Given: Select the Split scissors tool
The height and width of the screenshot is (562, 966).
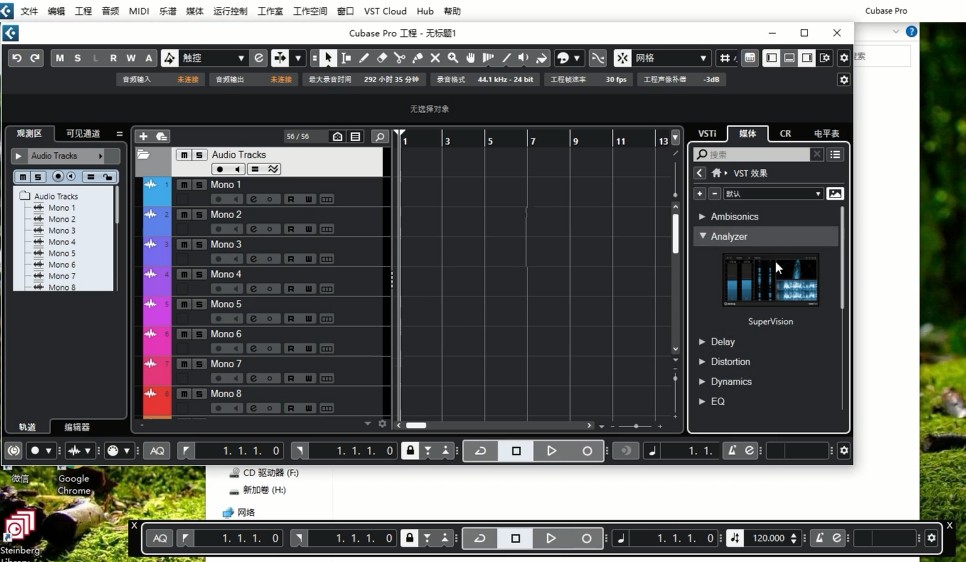Looking at the screenshot, I should (400, 58).
